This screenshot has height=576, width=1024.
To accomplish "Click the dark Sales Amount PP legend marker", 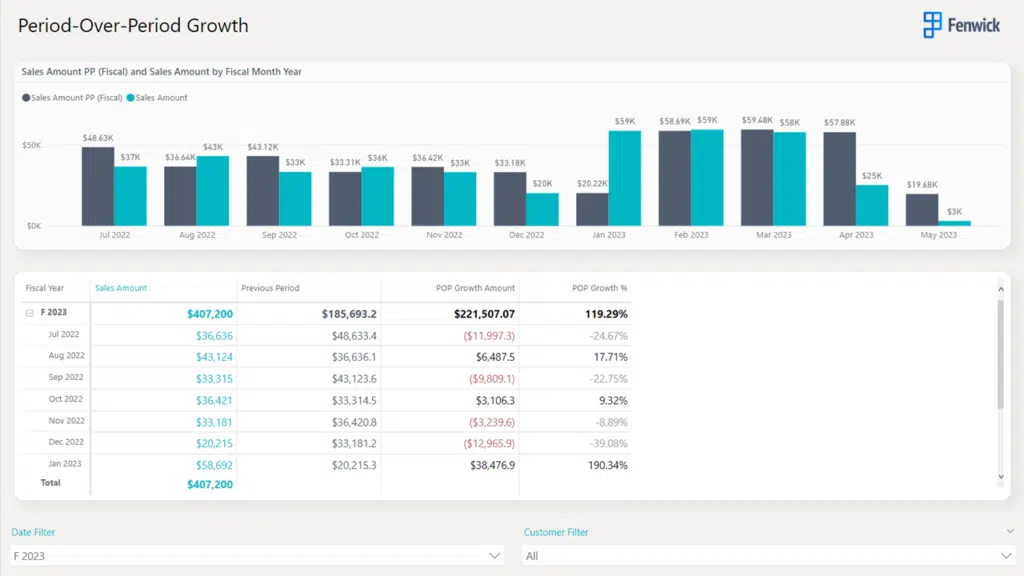I will (26, 98).
